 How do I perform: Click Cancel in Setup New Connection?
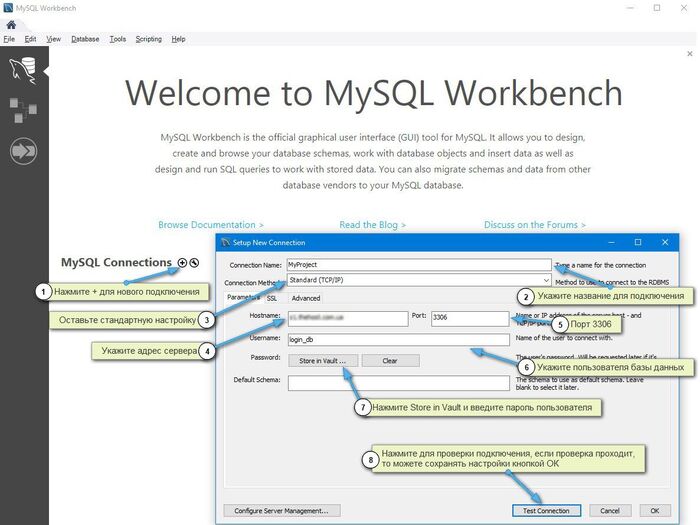click(610, 511)
